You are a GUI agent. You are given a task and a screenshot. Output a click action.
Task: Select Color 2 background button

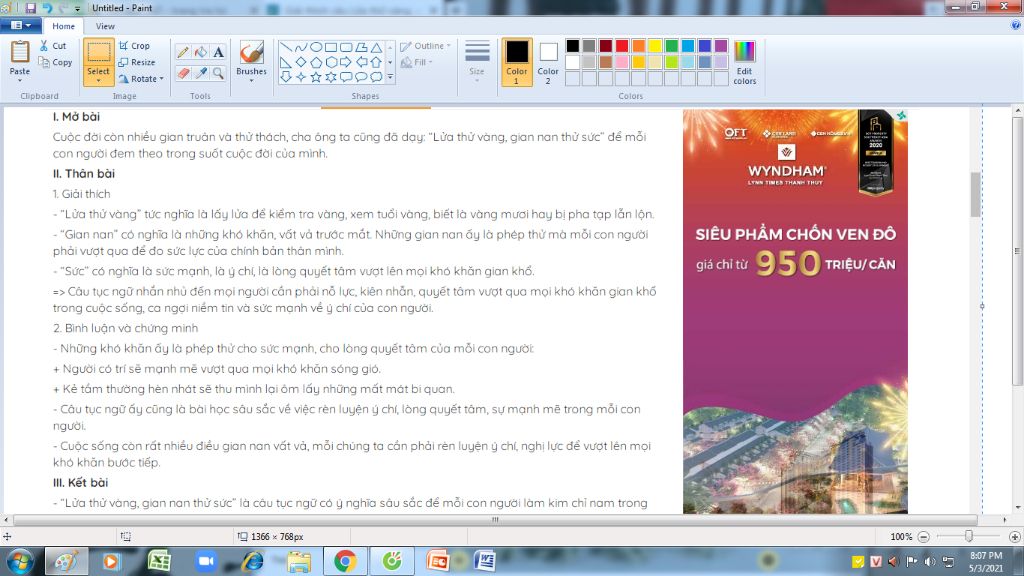tap(548, 62)
